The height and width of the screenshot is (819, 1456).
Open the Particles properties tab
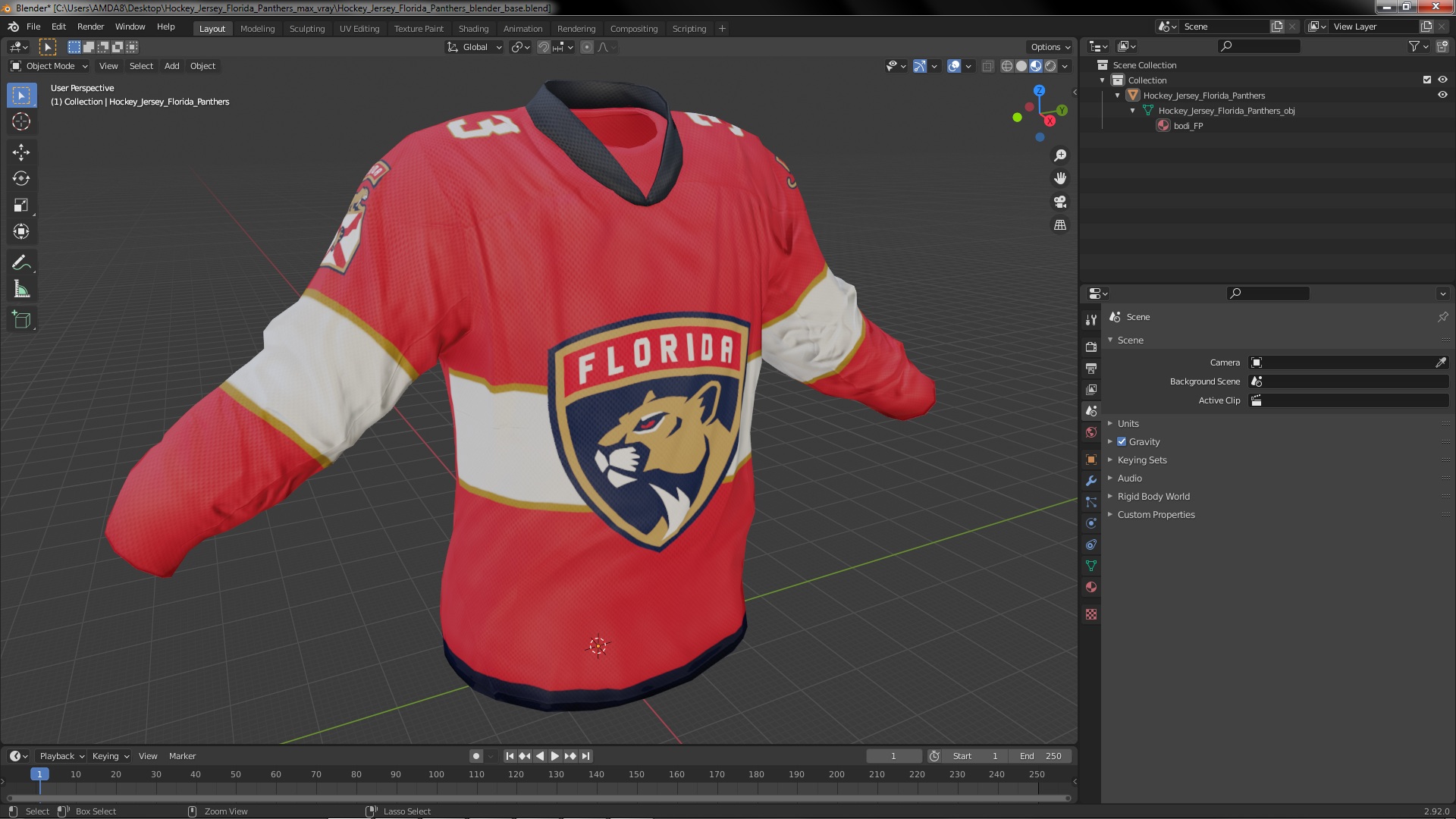(x=1091, y=502)
